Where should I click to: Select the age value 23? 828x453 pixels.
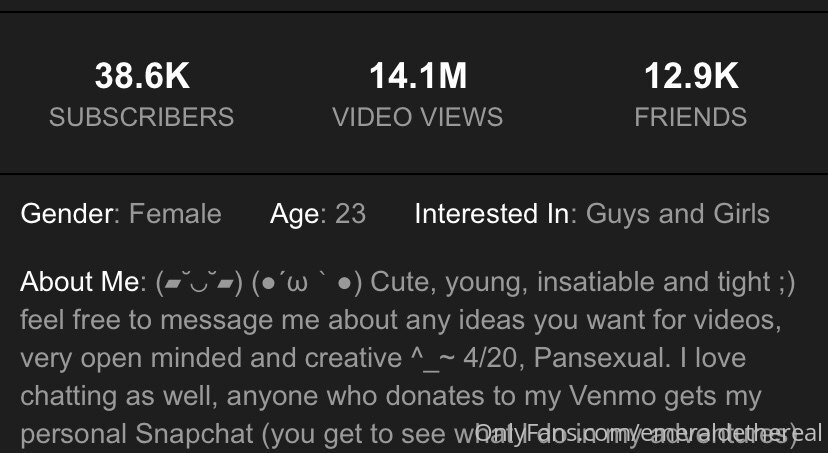coord(351,214)
